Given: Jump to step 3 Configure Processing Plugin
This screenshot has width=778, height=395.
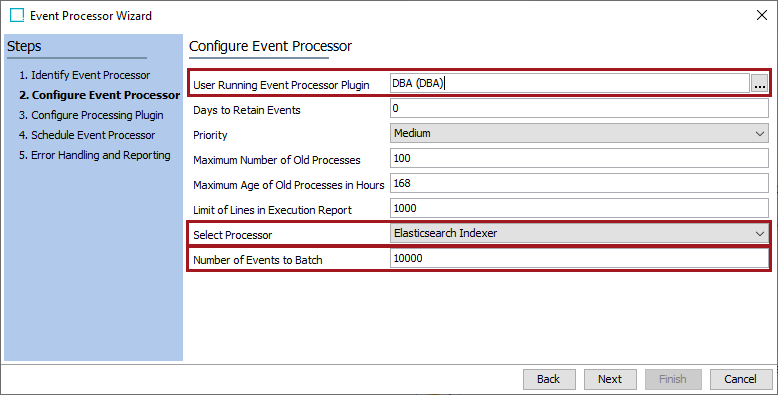Looking at the screenshot, I should (91, 115).
